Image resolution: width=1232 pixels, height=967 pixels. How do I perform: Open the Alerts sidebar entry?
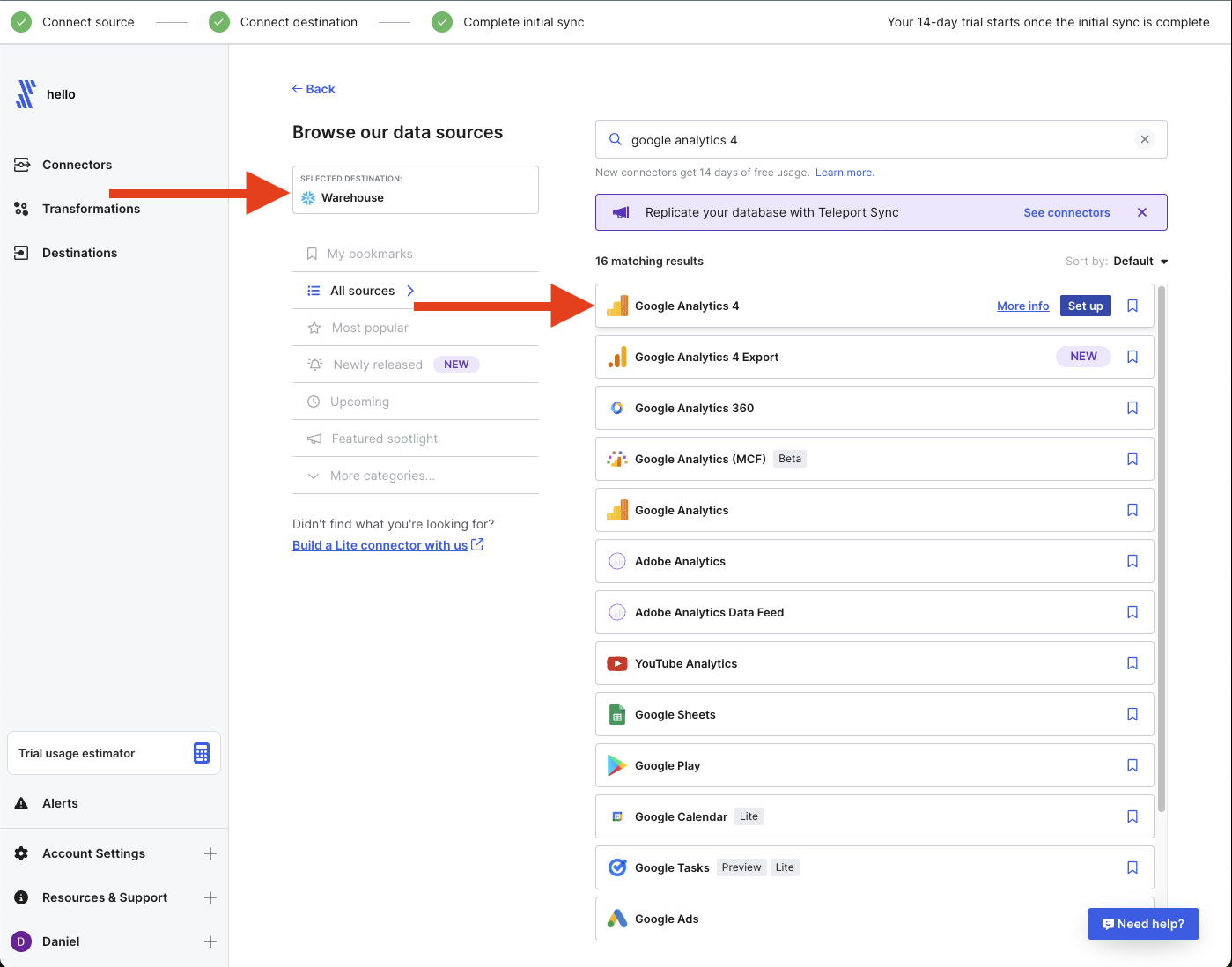point(60,803)
